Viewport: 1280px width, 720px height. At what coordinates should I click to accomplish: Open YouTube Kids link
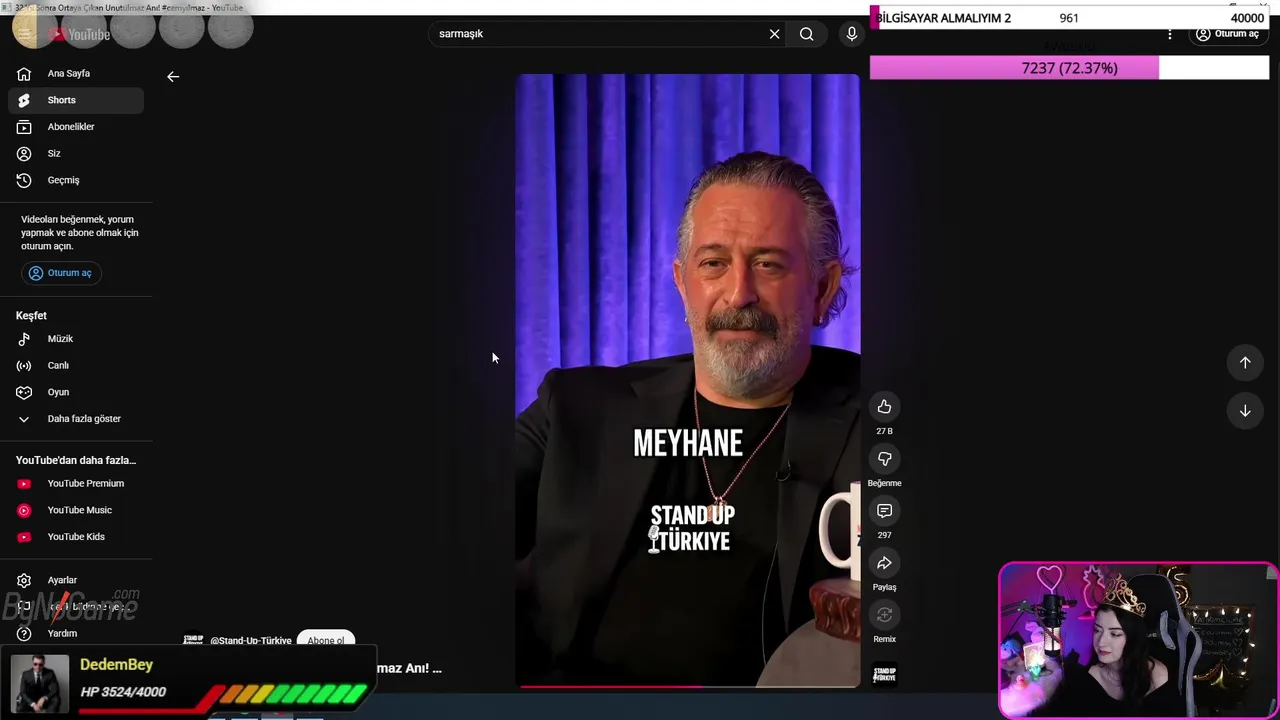click(76, 537)
